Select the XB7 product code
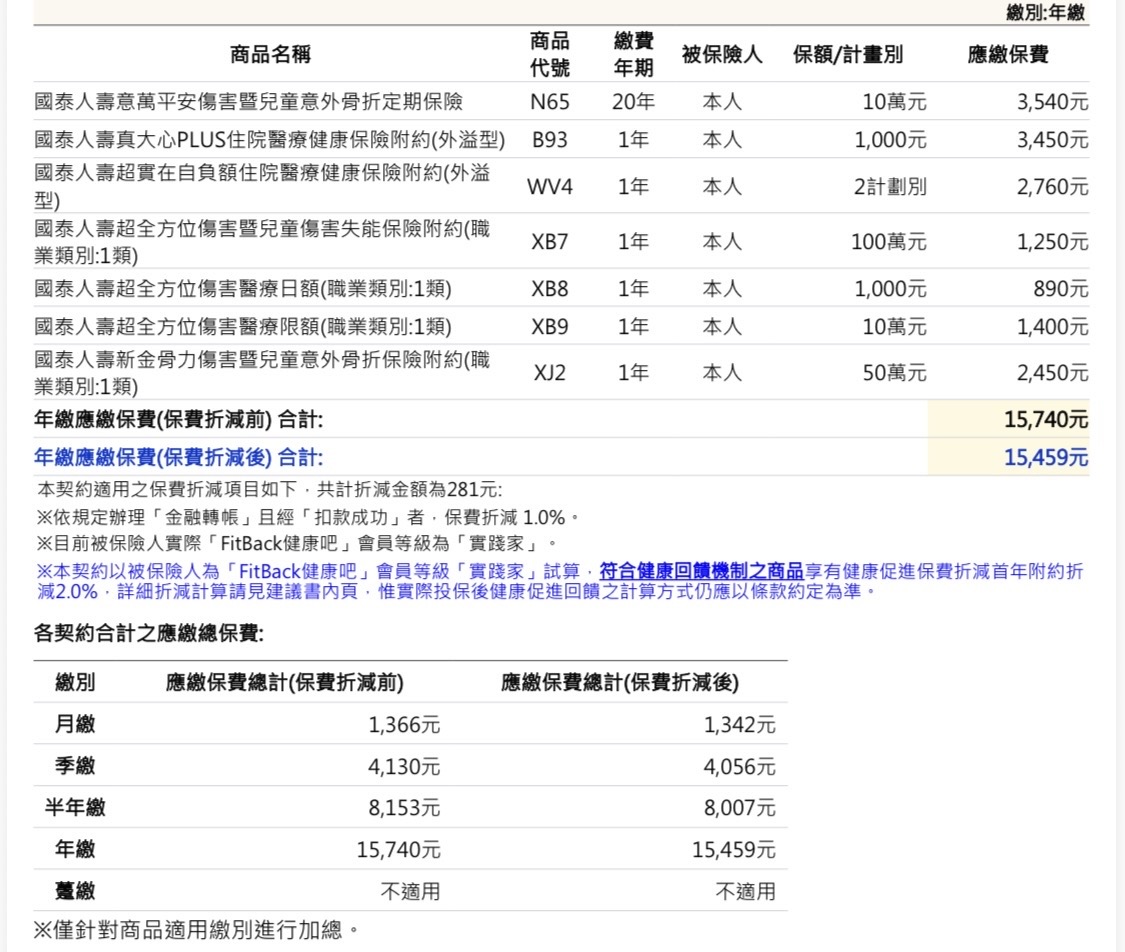This screenshot has width=1125, height=952. [x=549, y=242]
